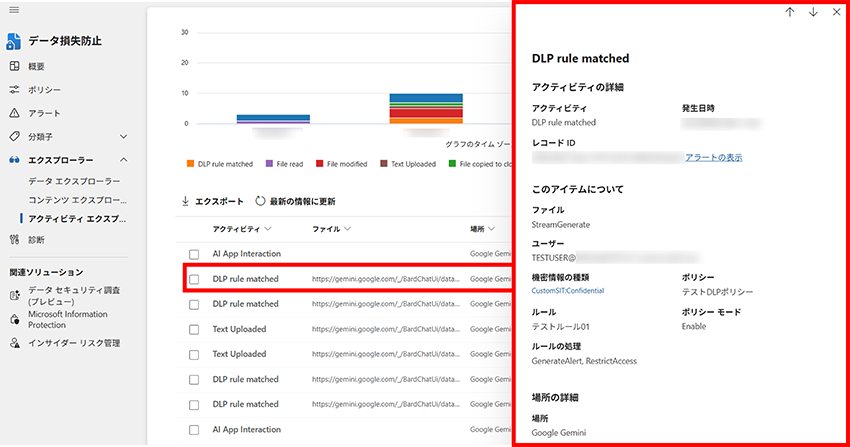
Task: Expand the 分類子 section chevron
Action: pos(124,136)
